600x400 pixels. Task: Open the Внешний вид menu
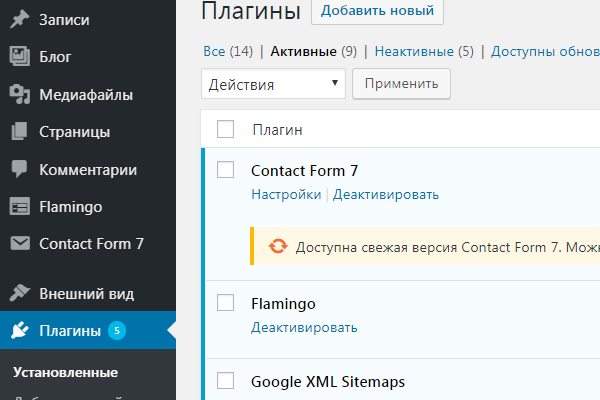(x=88, y=294)
